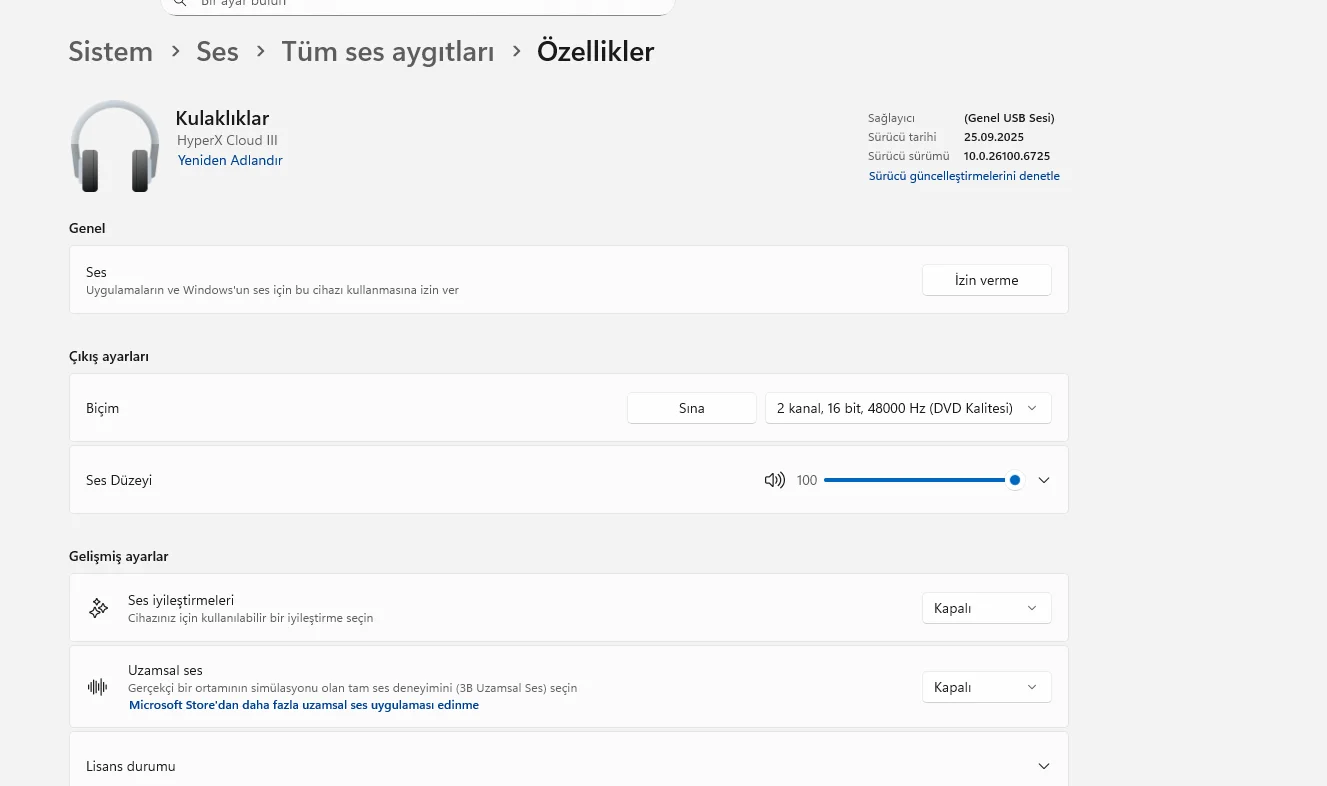Click the Sağlayıcı label
Viewport: 1327px width, 786px height.
tap(891, 118)
